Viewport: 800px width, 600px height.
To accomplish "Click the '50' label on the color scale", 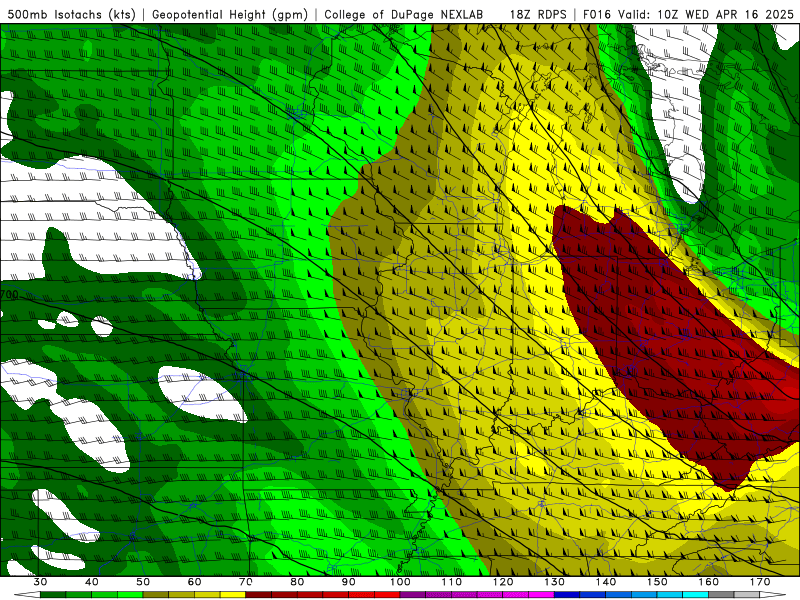I will [x=143, y=582].
